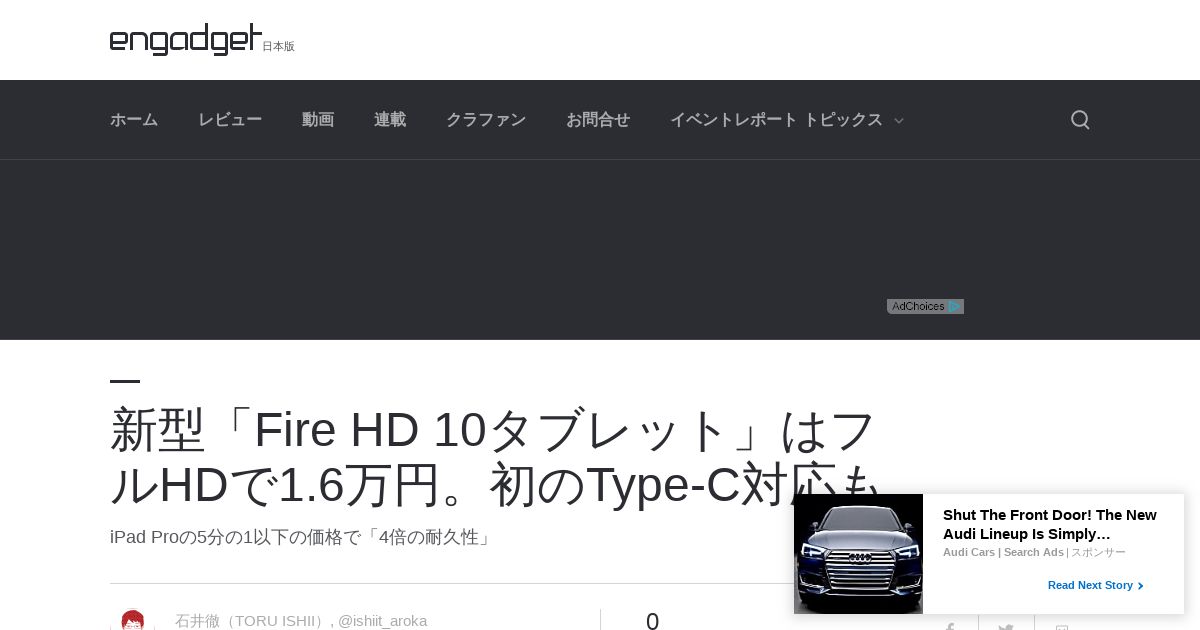Open the クラファン menu item

[486, 120]
